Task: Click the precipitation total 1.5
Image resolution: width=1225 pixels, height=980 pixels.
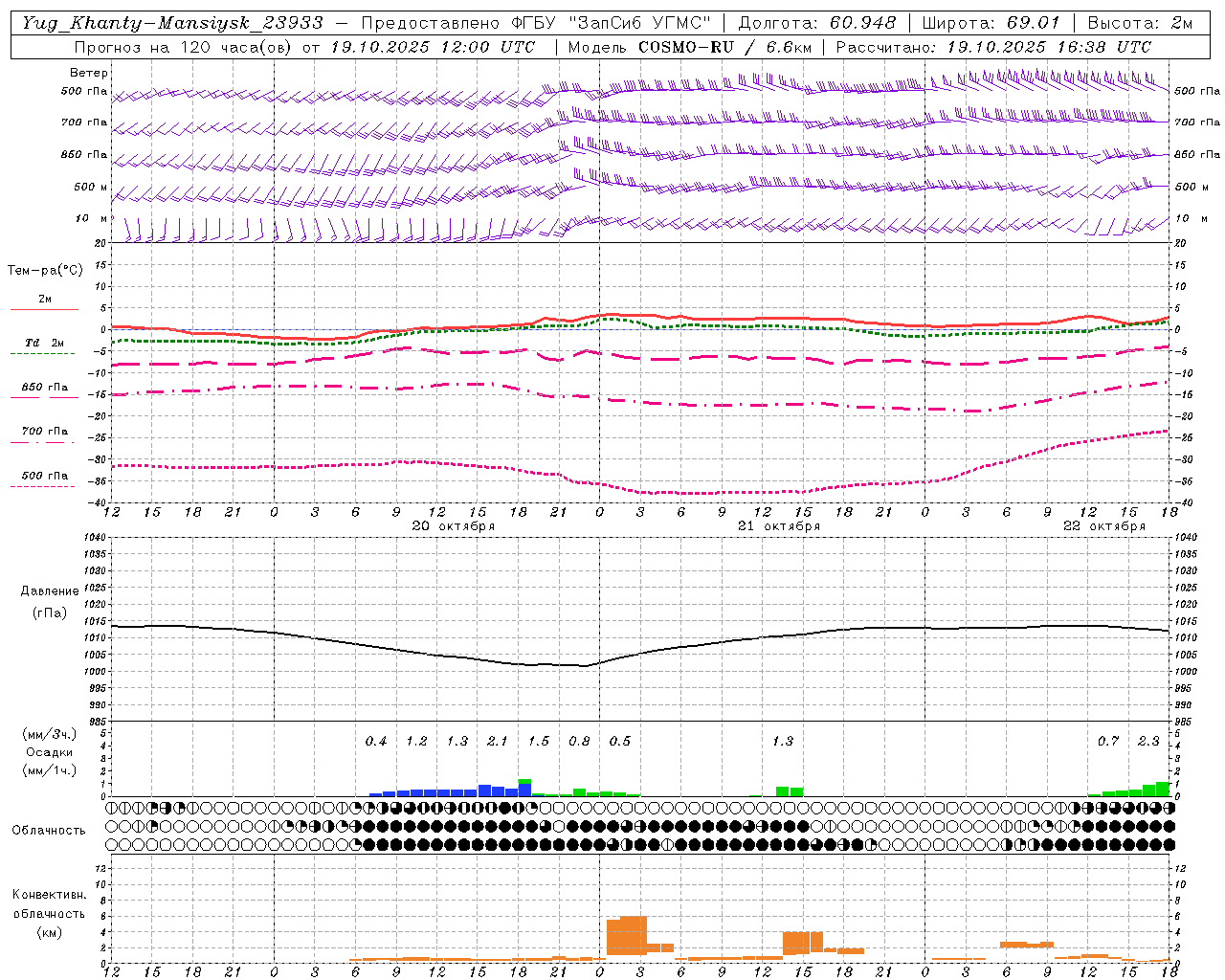Action: coord(539,741)
